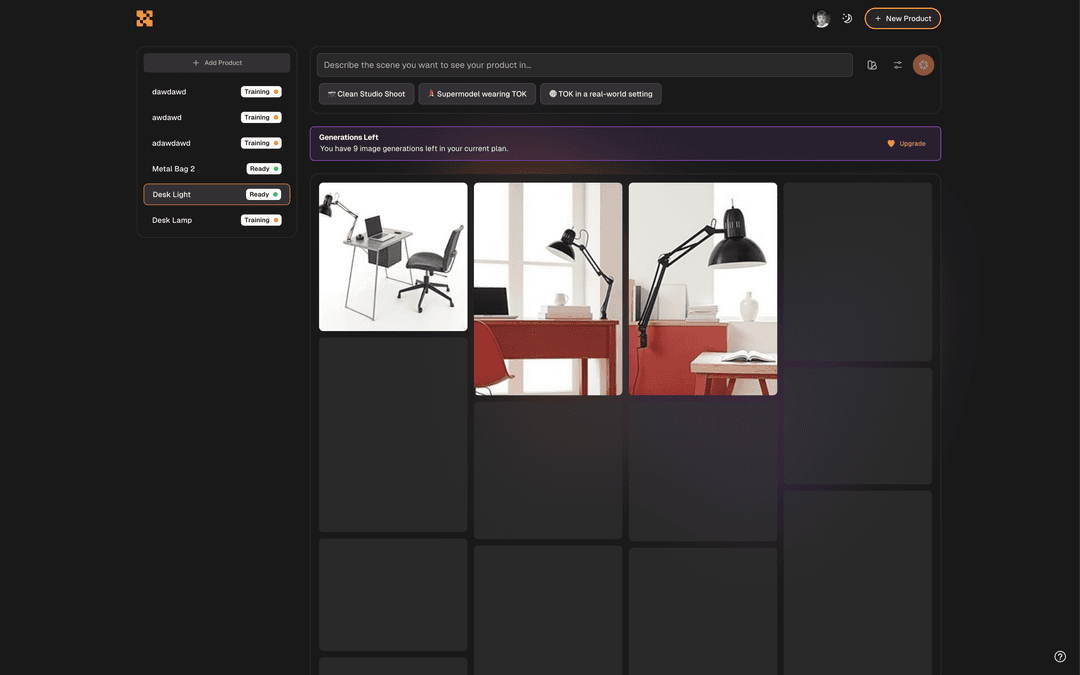Click the orange checkered app logo

coord(145,19)
